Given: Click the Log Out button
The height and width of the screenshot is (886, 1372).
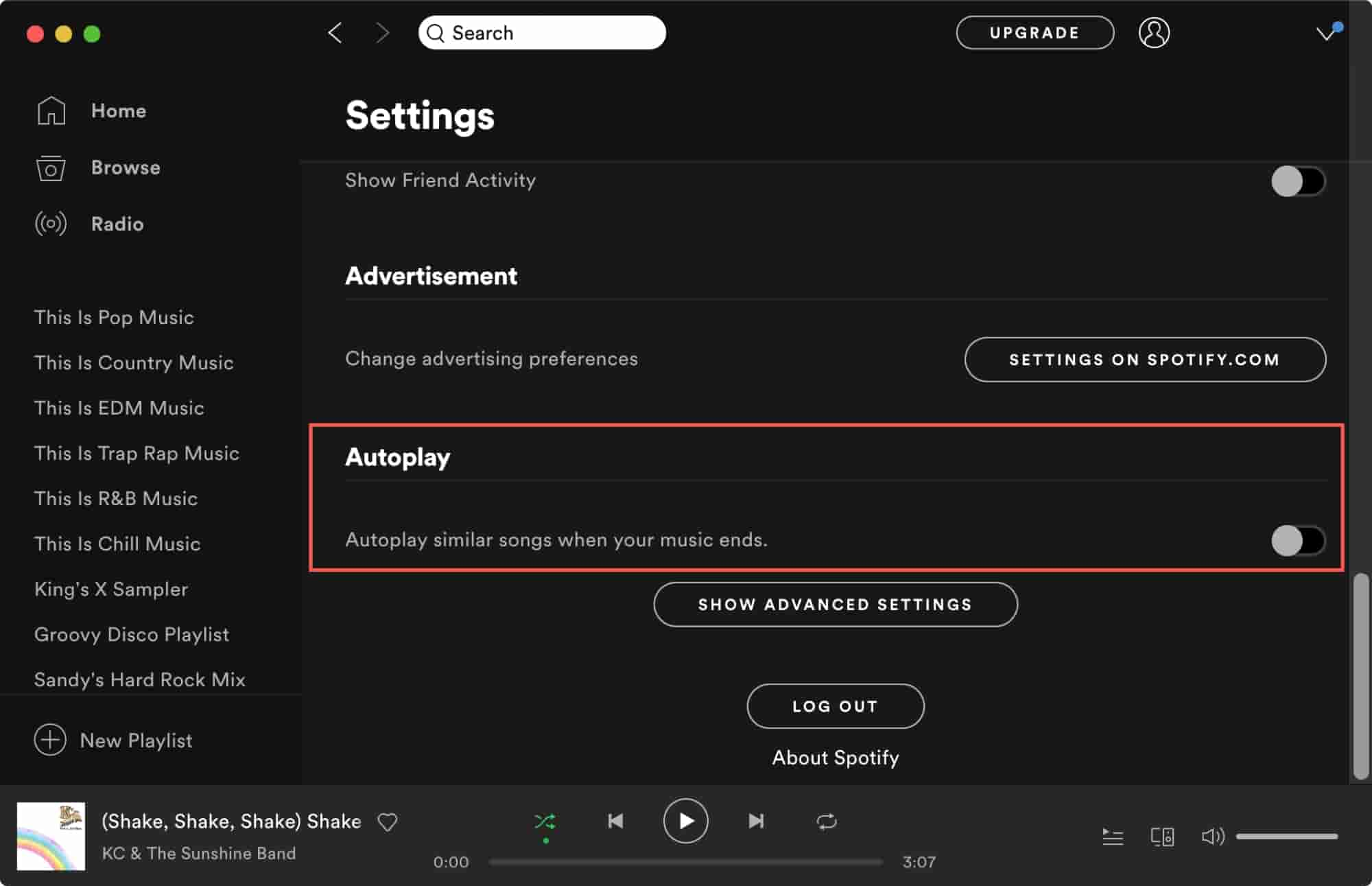Looking at the screenshot, I should (x=836, y=706).
